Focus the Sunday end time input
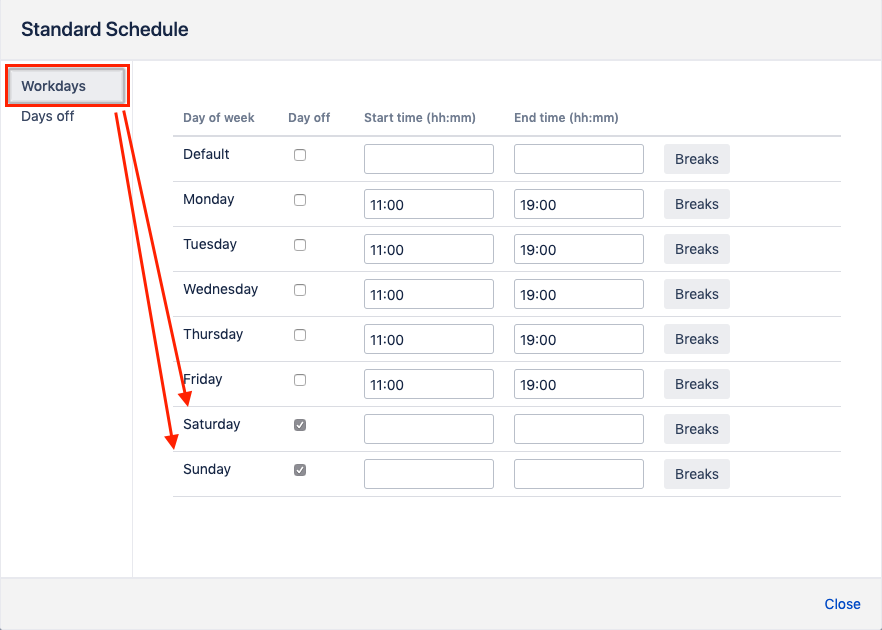882x630 pixels. click(578, 474)
